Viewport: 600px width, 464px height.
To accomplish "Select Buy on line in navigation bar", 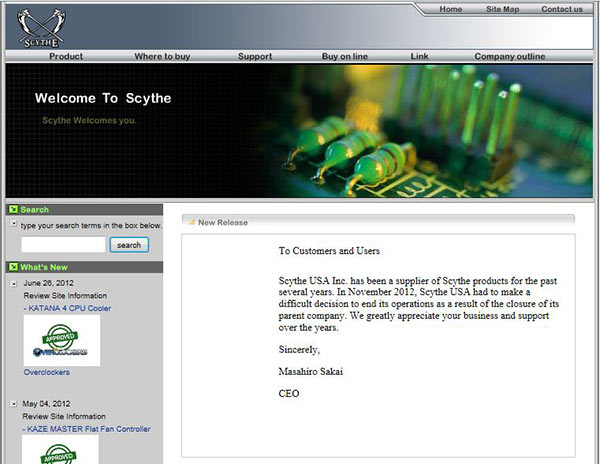I will pos(344,57).
